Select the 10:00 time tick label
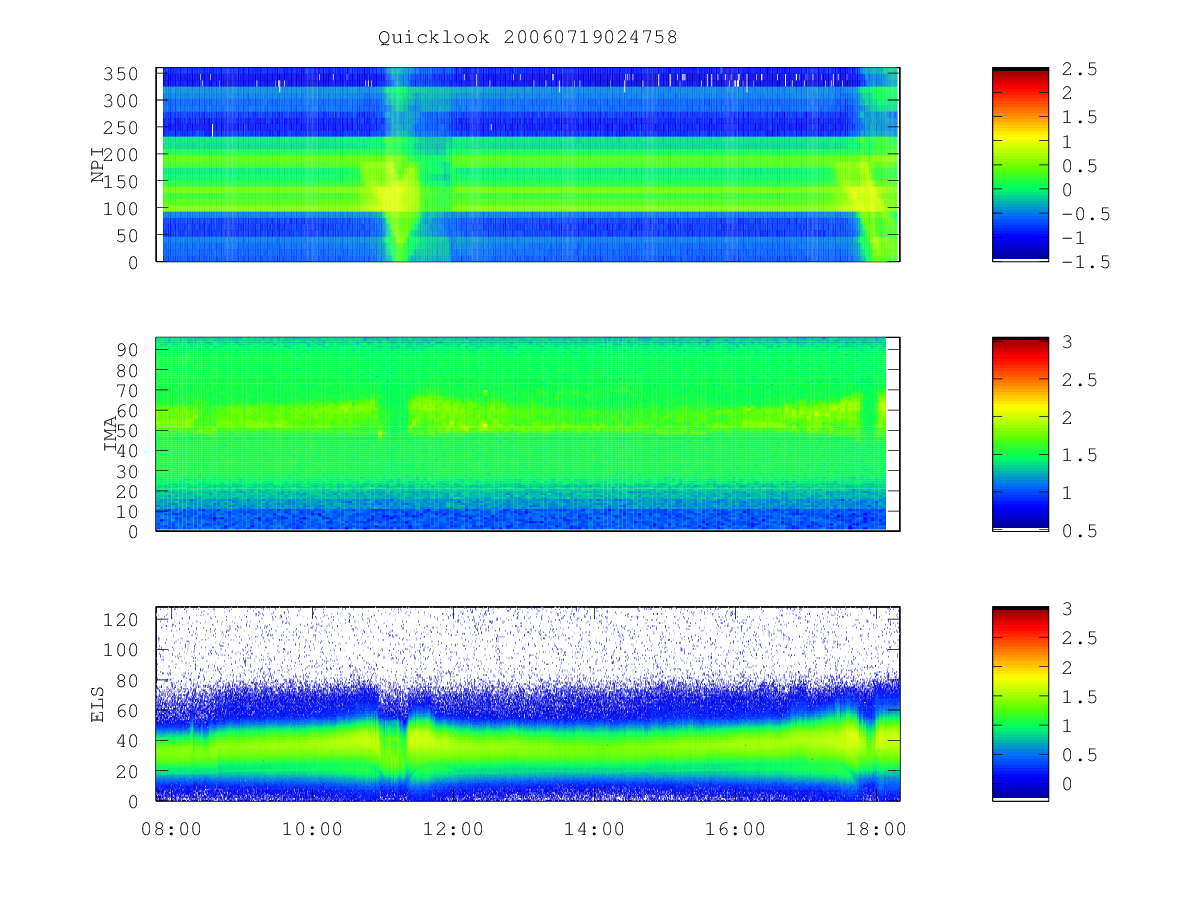The width and height of the screenshot is (1200, 900). tap(312, 829)
